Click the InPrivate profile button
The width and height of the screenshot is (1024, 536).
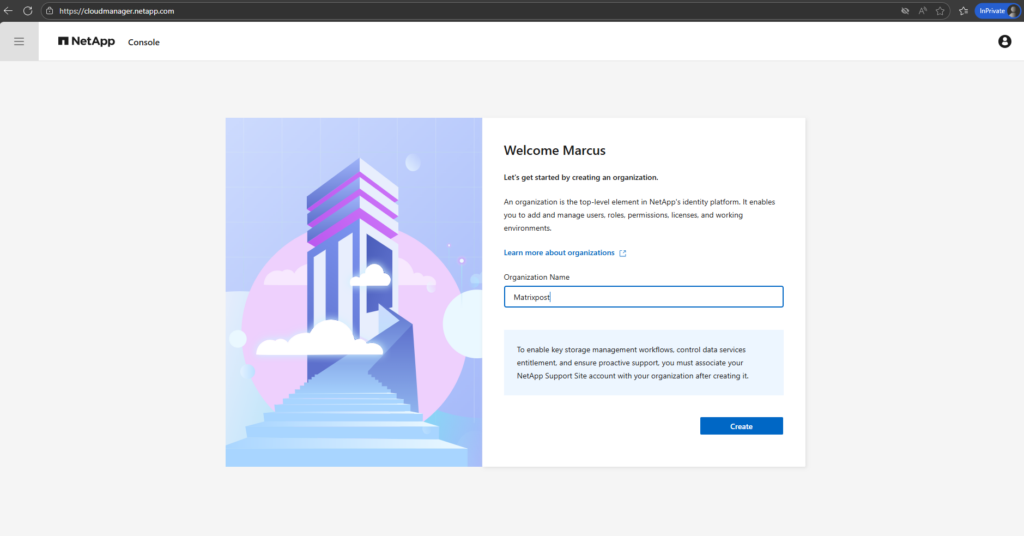click(997, 10)
